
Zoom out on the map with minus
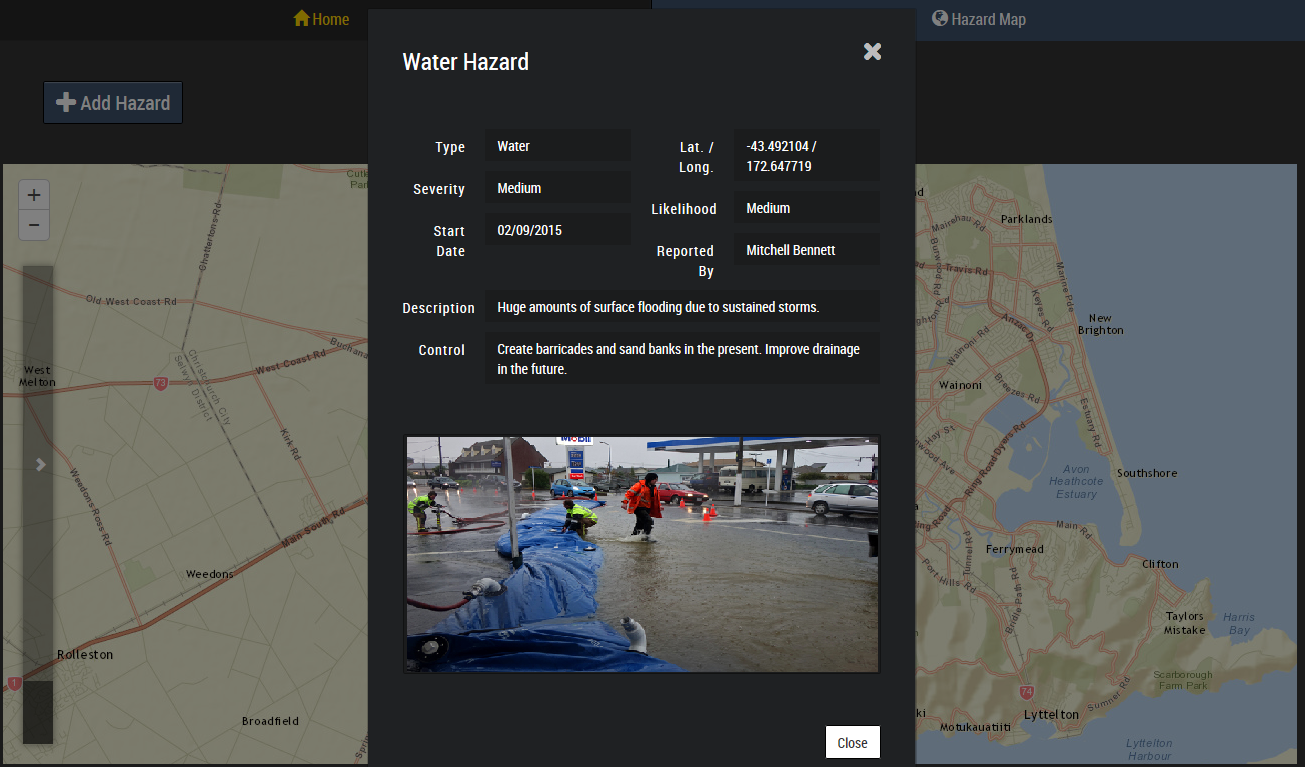click(34, 226)
